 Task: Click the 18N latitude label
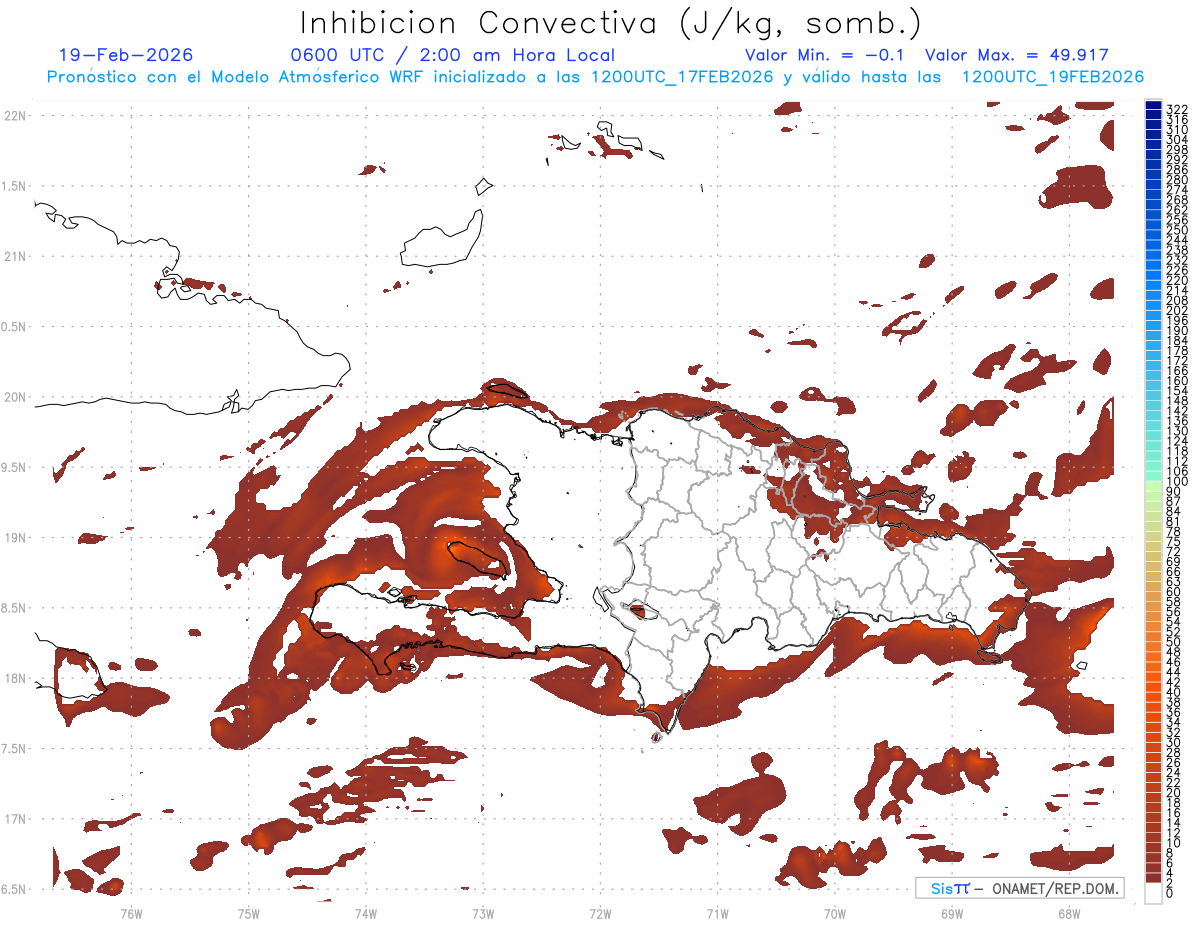point(14,678)
